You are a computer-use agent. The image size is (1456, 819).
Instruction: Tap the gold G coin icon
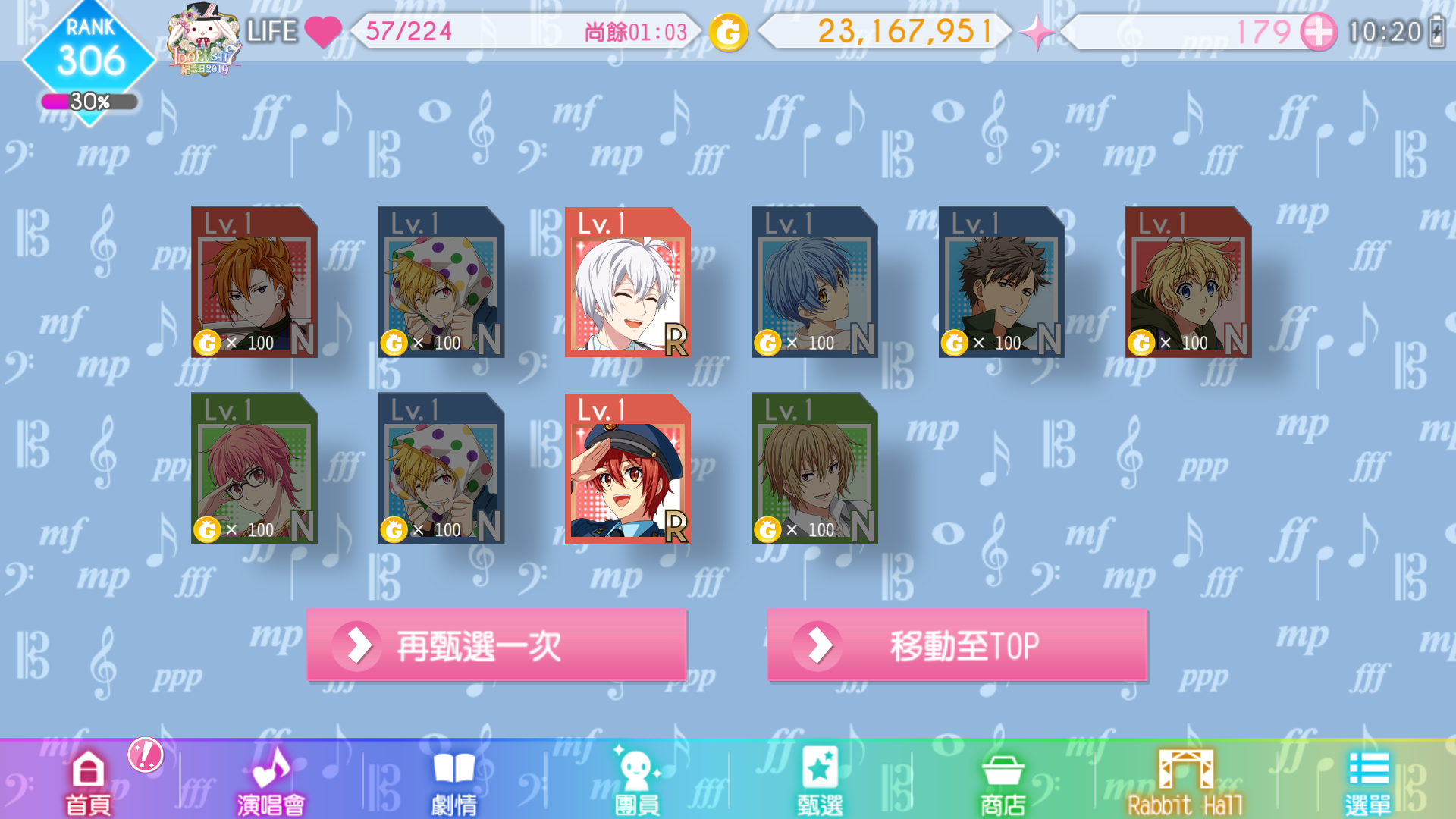[x=728, y=32]
